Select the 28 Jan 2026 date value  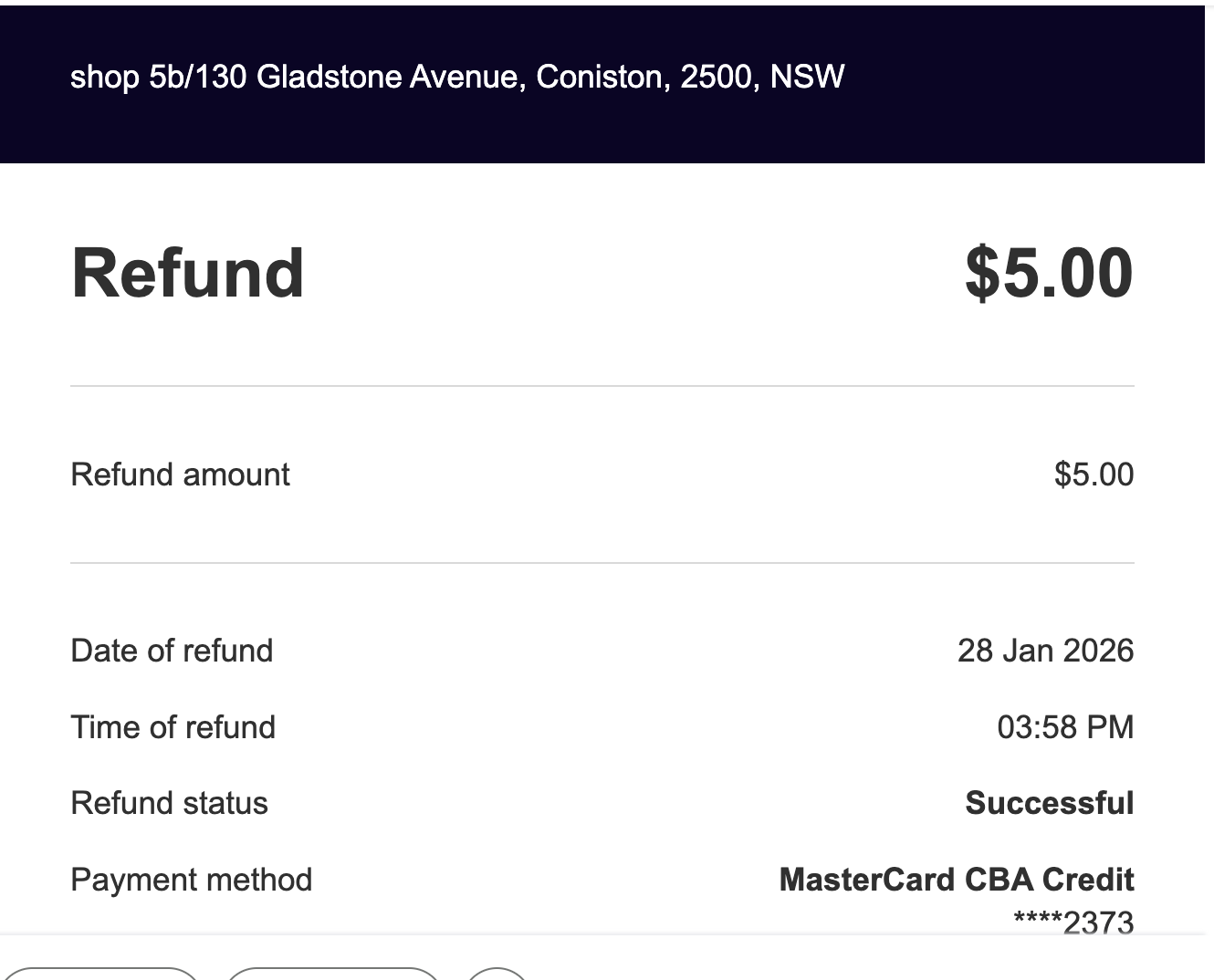point(1045,651)
